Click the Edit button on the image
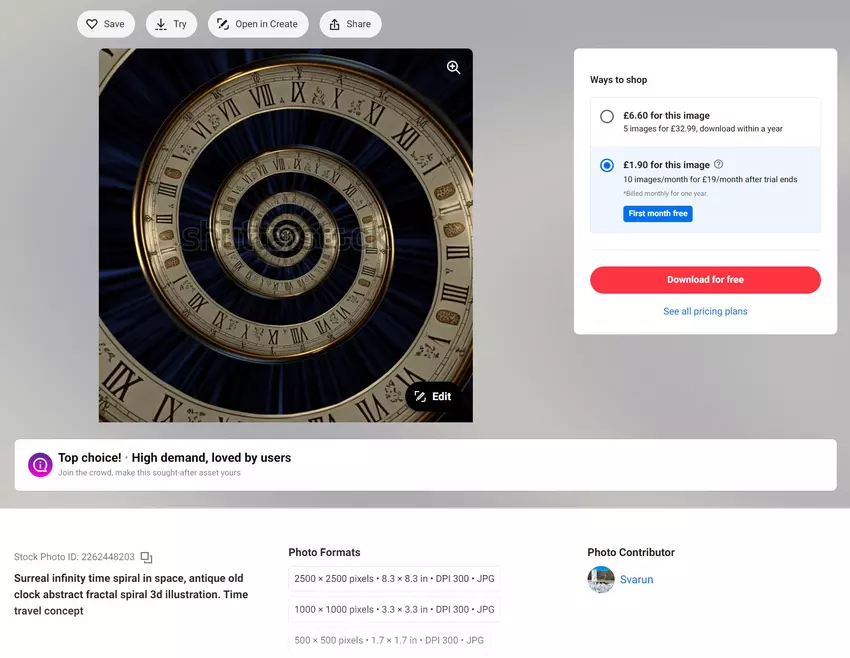Screen dimensions: 850x658 pyautogui.click(x=433, y=397)
